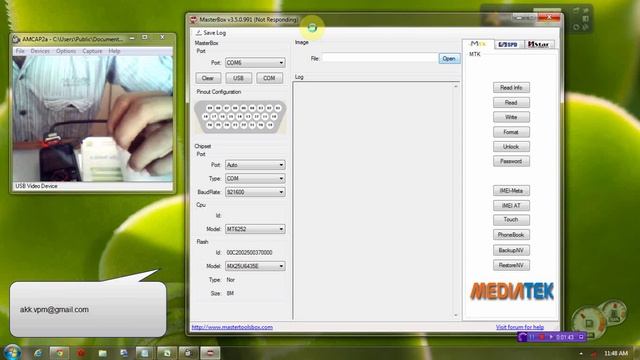Image resolution: width=640 pixels, height=360 pixels.
Task: Click the USB Video Device status text
Action: [x=36, y=186]
